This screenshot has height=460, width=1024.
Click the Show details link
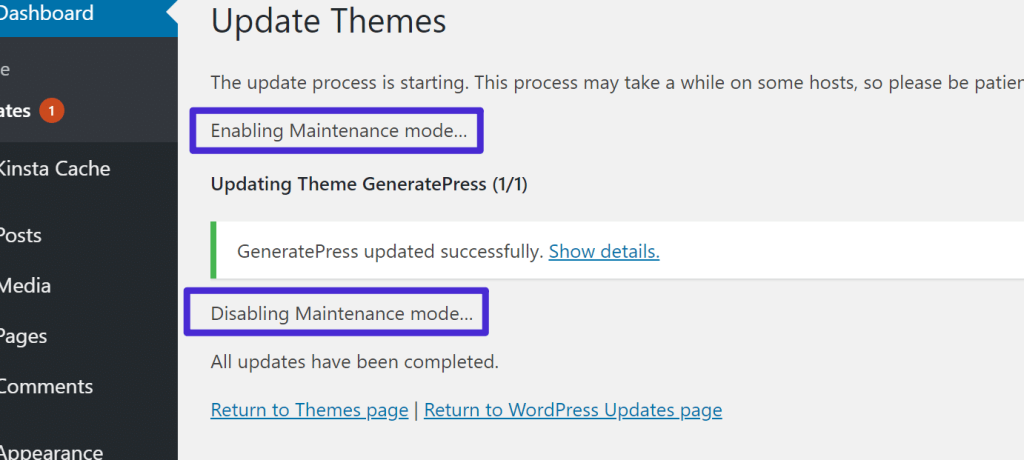604,252
